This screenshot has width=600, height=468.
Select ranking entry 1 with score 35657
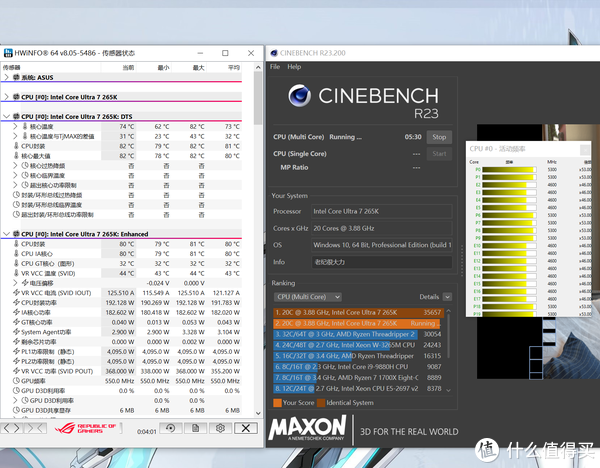358,313
